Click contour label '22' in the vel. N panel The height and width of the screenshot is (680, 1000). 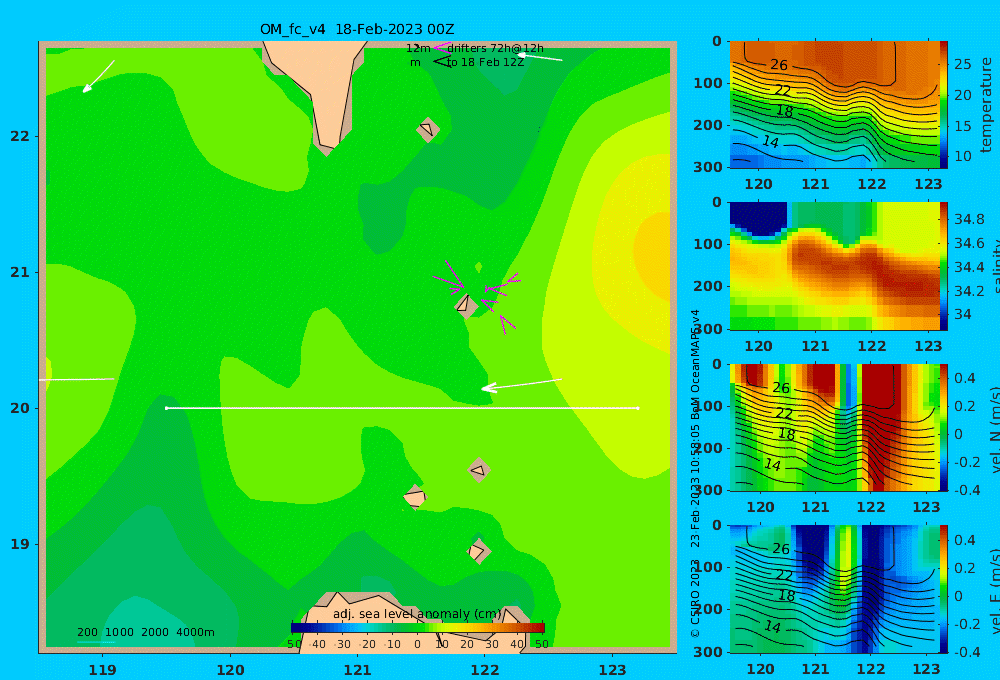point(784,413)
